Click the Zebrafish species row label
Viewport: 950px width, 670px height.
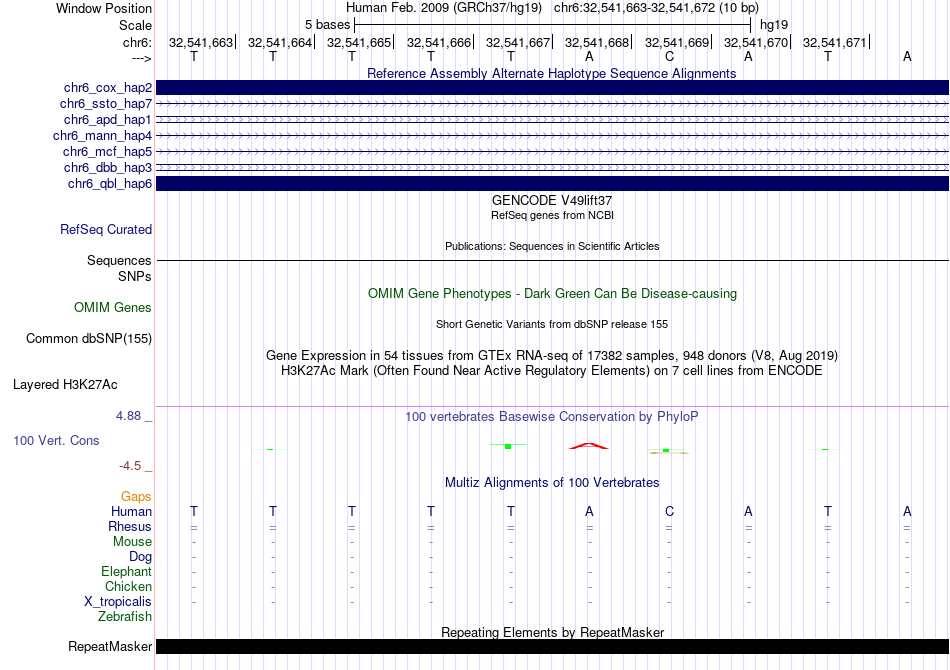pyautogui.click(x=125, y=617)
